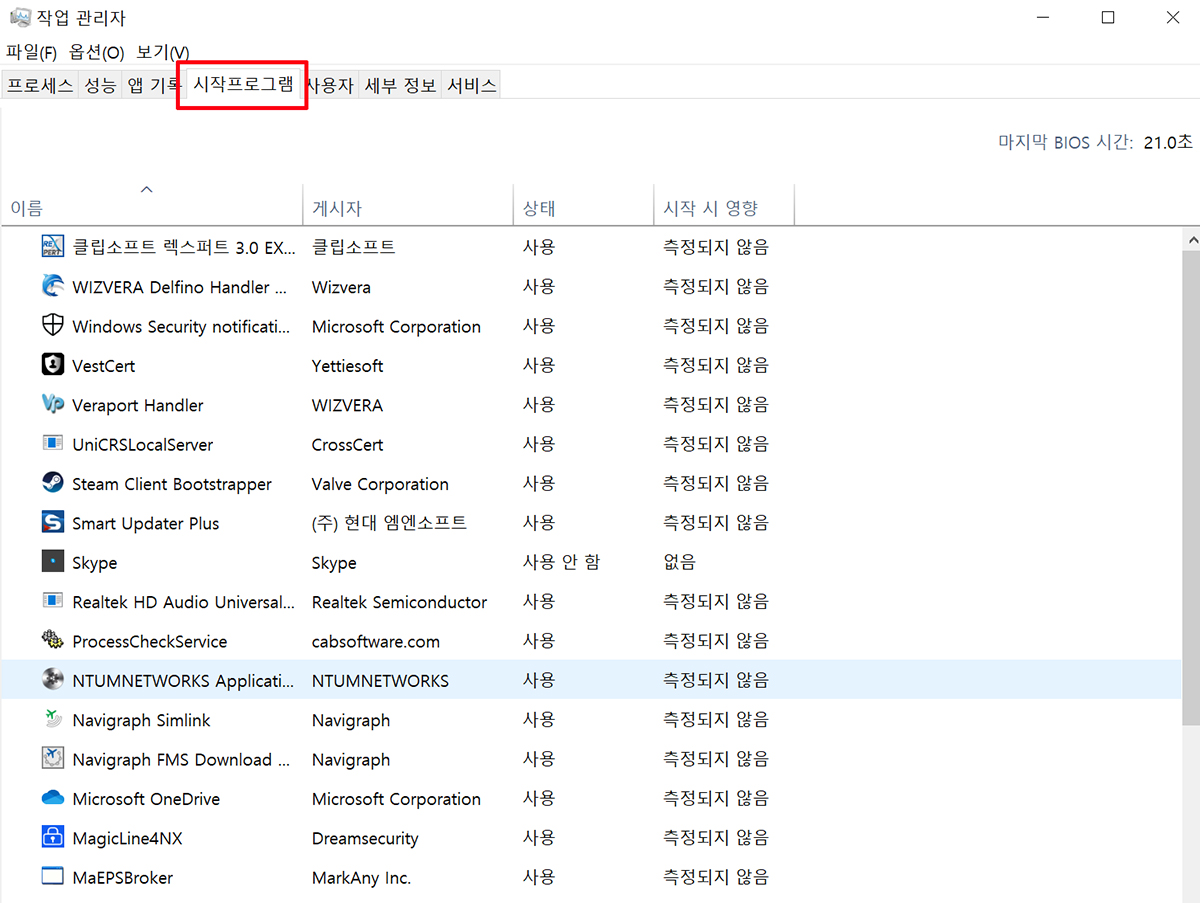Select the 시작프로그램 tab
Image resolution: width=1200 pixels, height=903 pixels.
point(243,84)
